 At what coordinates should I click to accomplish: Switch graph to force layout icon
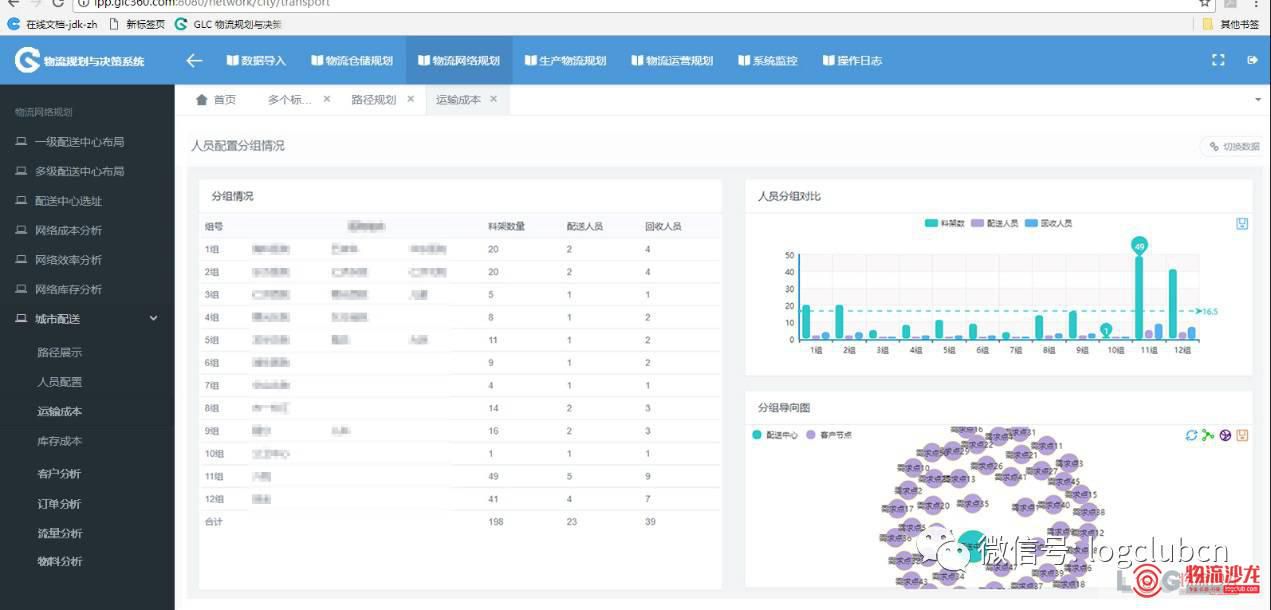[x=1208, y=435]
